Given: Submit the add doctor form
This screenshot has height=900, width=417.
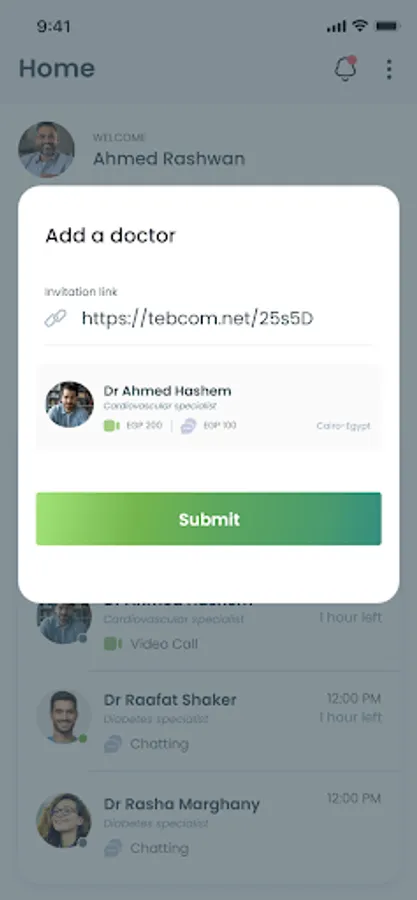Looking at the screenshot, I should 209,519.
